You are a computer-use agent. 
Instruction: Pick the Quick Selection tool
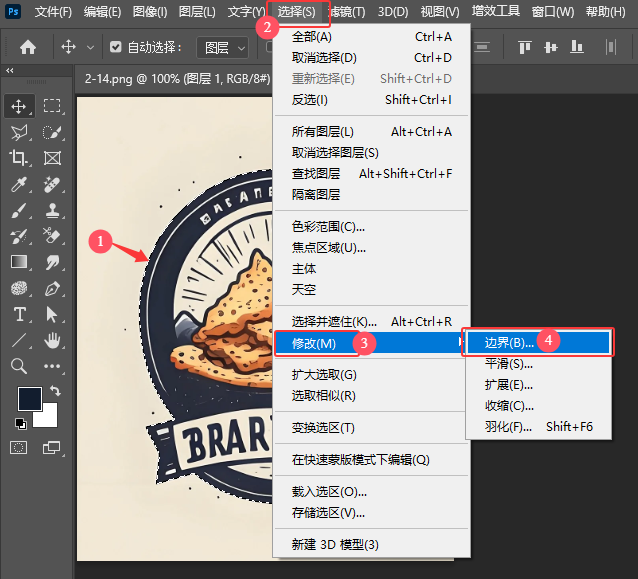[52, 133]
